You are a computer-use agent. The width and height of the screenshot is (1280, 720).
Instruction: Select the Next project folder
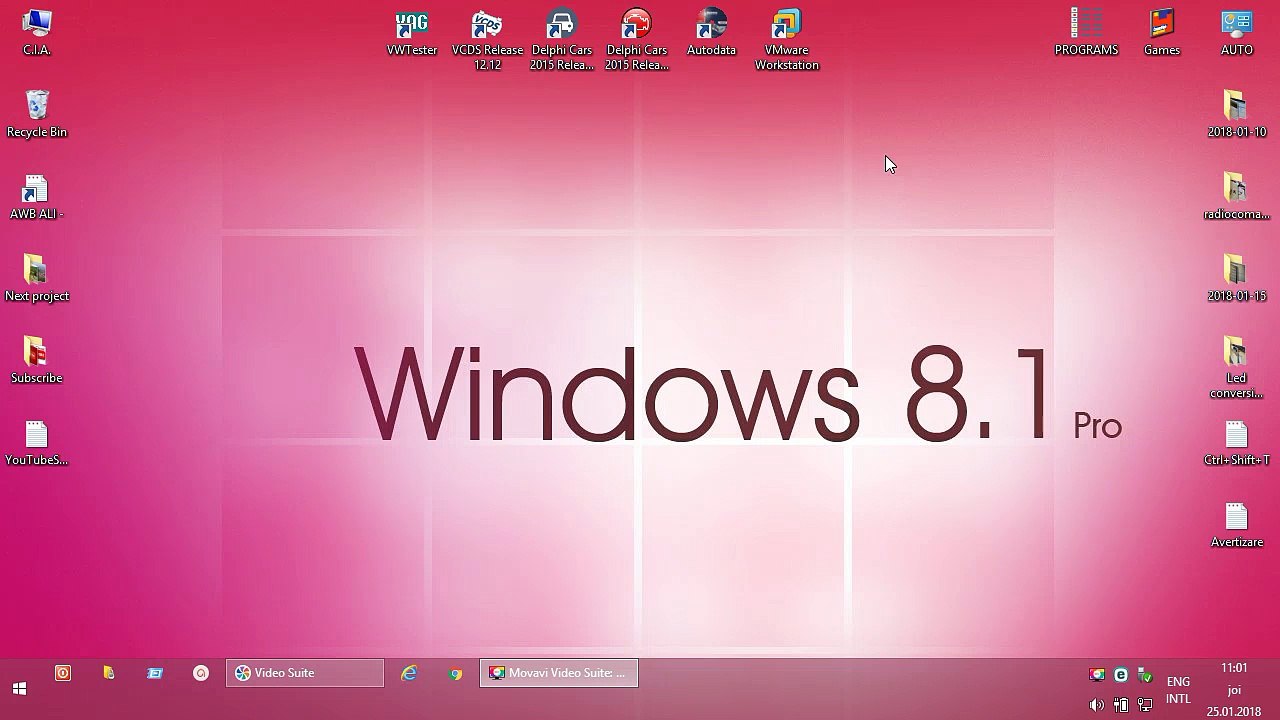(37, 278)
